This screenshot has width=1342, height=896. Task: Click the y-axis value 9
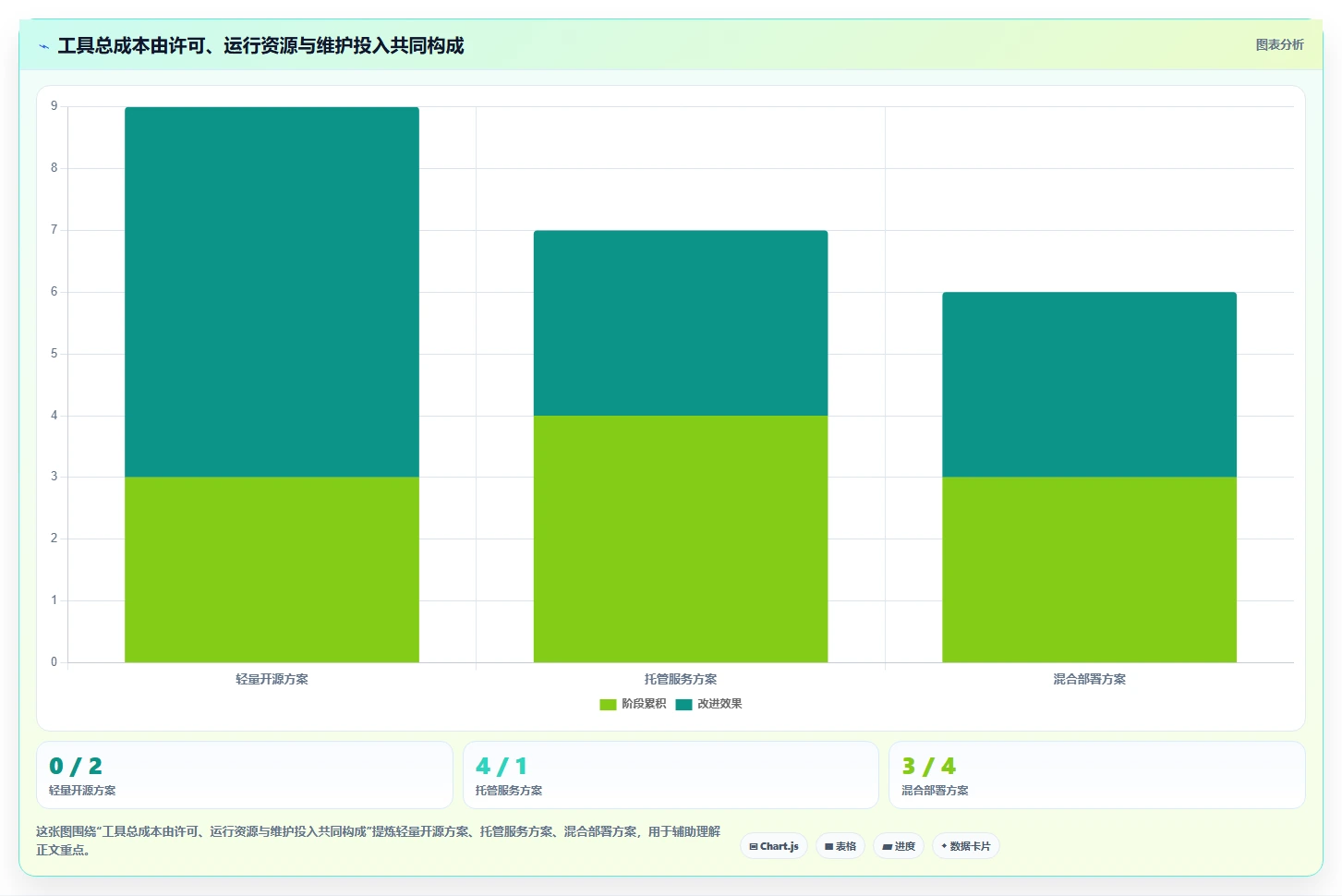click(54, 106)
